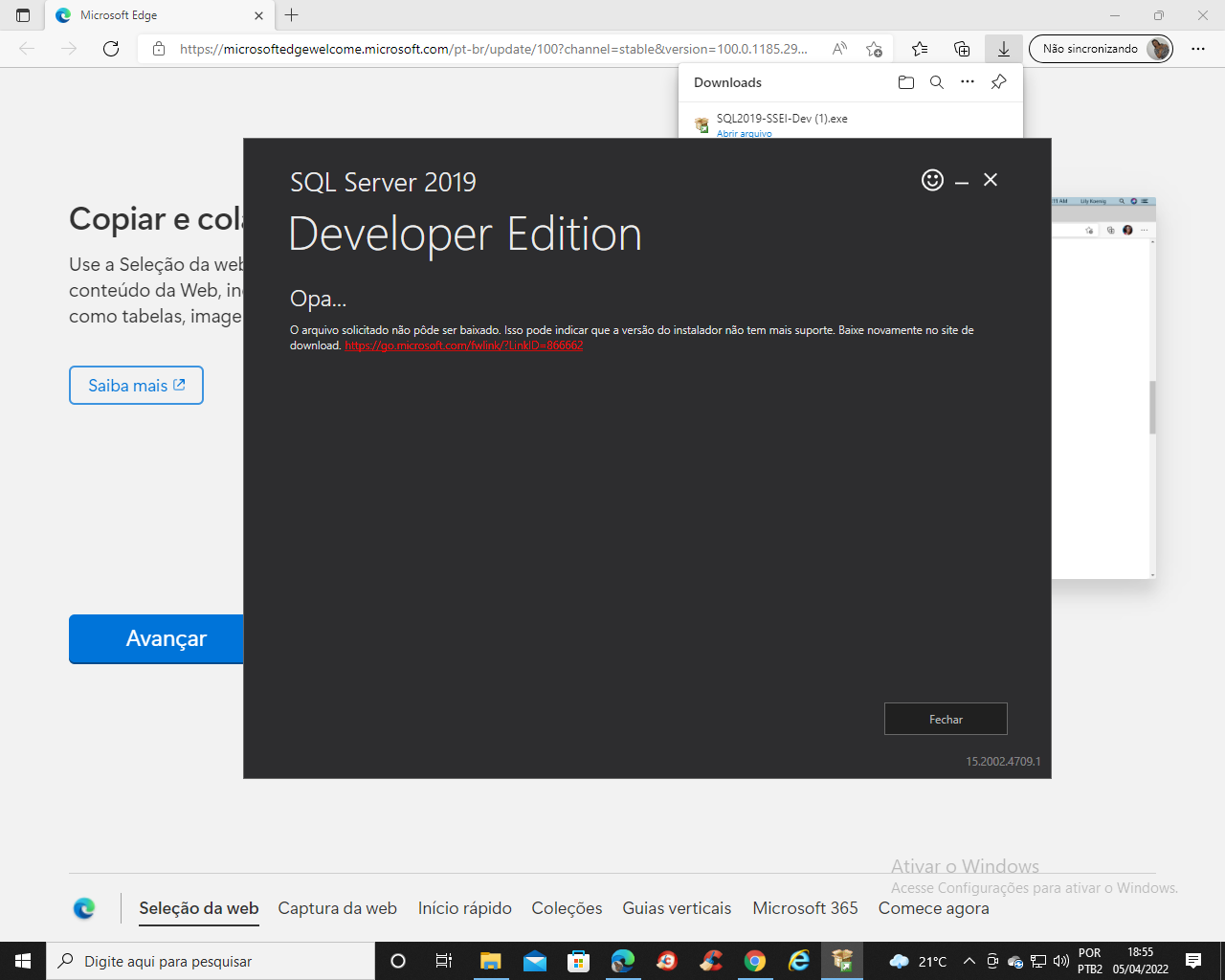Switch to Edge on taskbar

pyautogui.click(x=623, y=961)
